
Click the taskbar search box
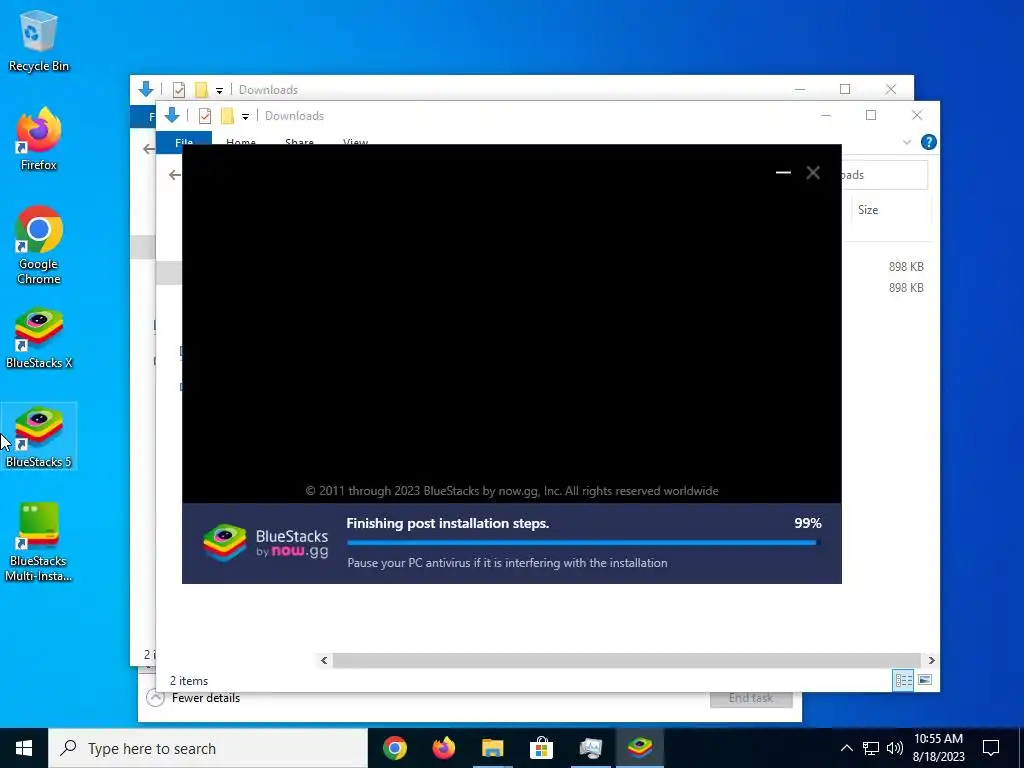click(208, 748)
